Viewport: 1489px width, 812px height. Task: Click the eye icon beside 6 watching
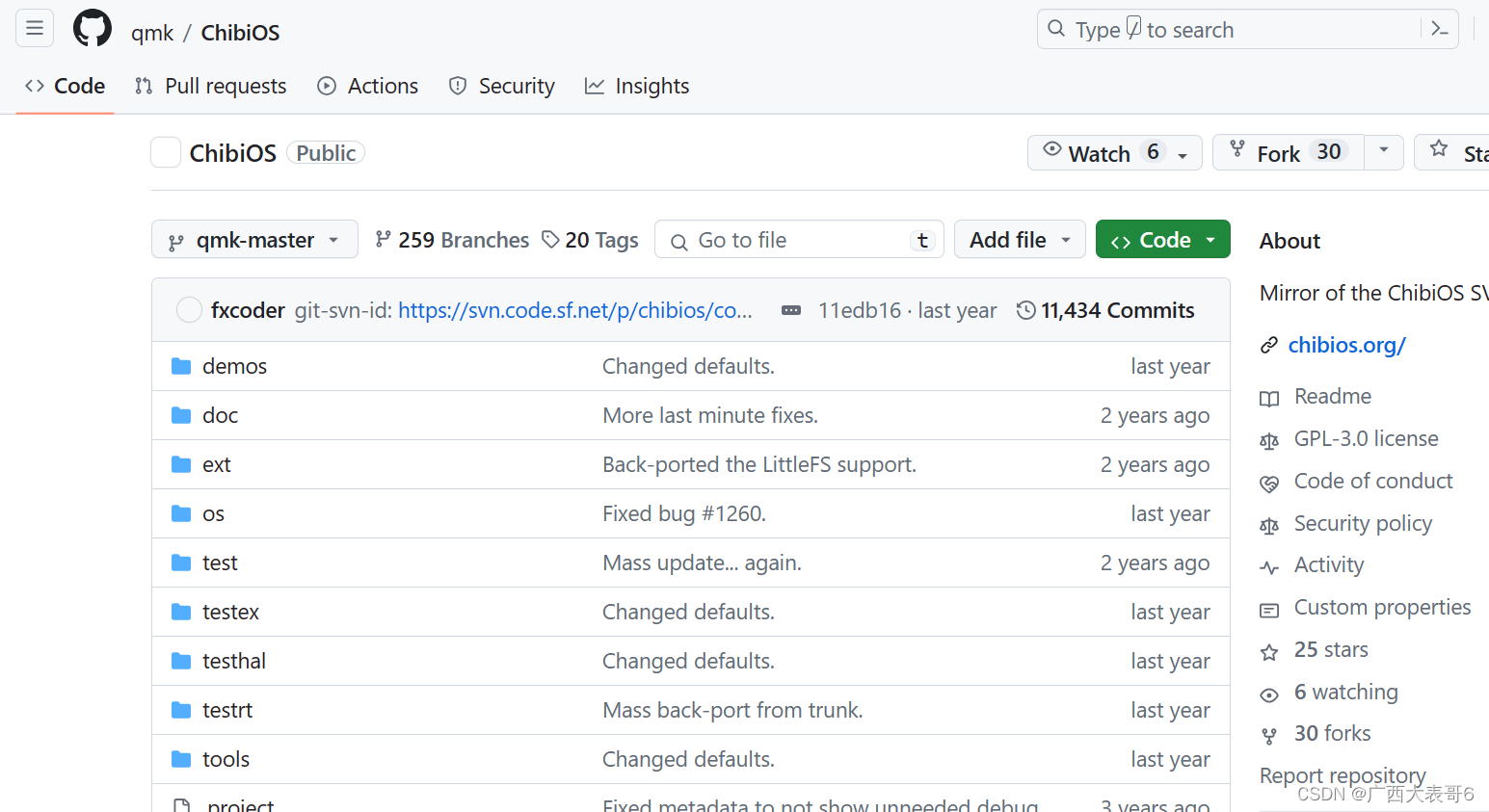pos(1269,694)
